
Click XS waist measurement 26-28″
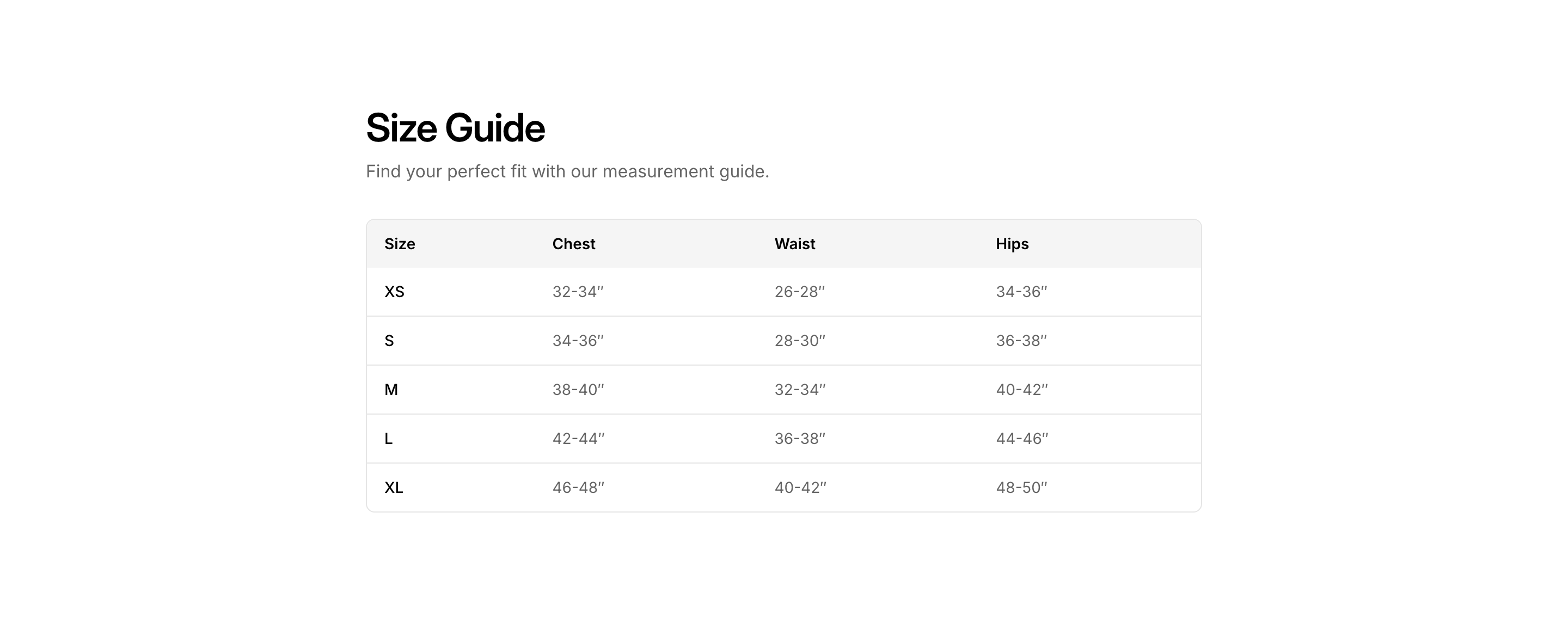(799, 292)
